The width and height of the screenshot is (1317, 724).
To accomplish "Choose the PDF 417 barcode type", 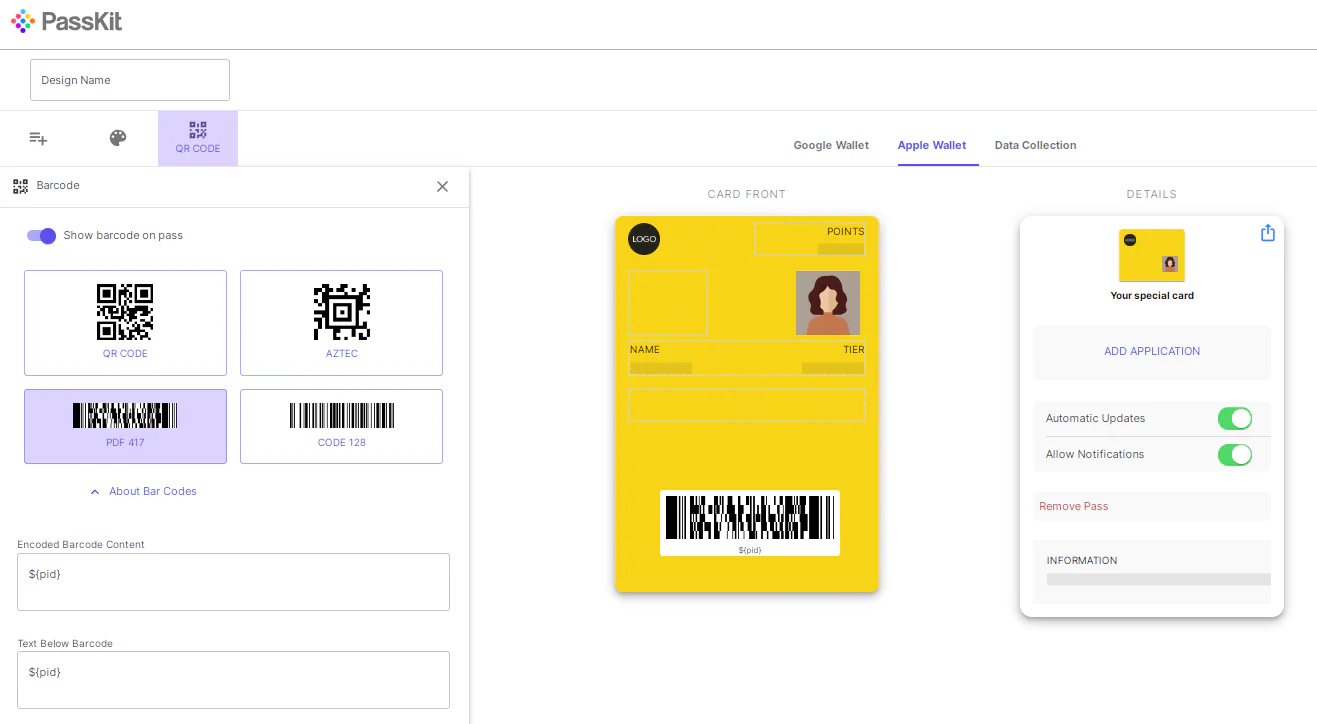I will coord(125,426).
